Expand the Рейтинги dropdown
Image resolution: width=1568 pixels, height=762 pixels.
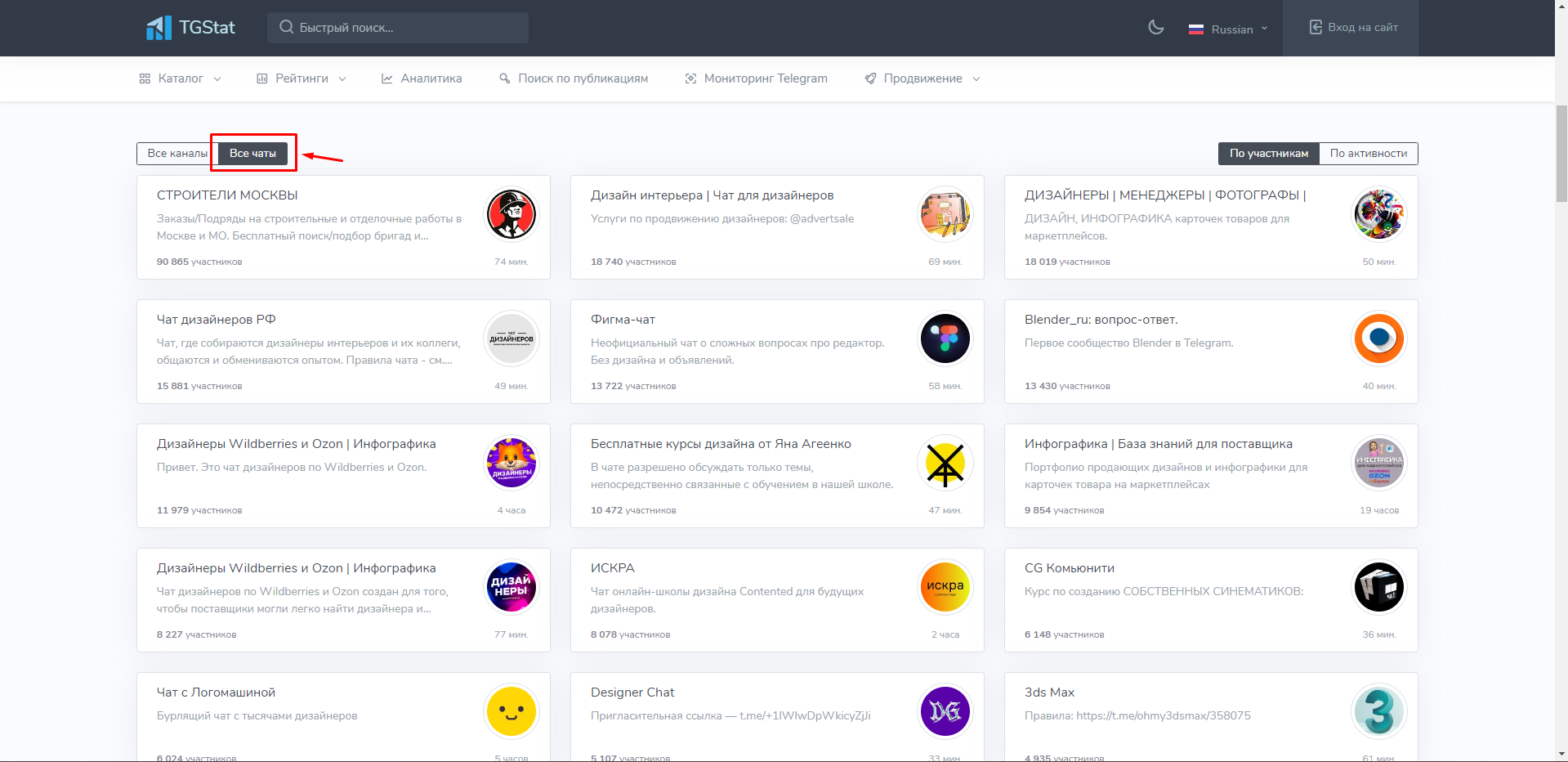point(302,78)
